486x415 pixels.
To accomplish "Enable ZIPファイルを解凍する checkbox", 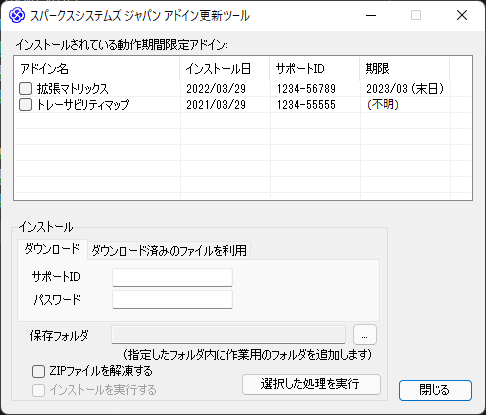I will pyautogui.click(x=38, y=371).
